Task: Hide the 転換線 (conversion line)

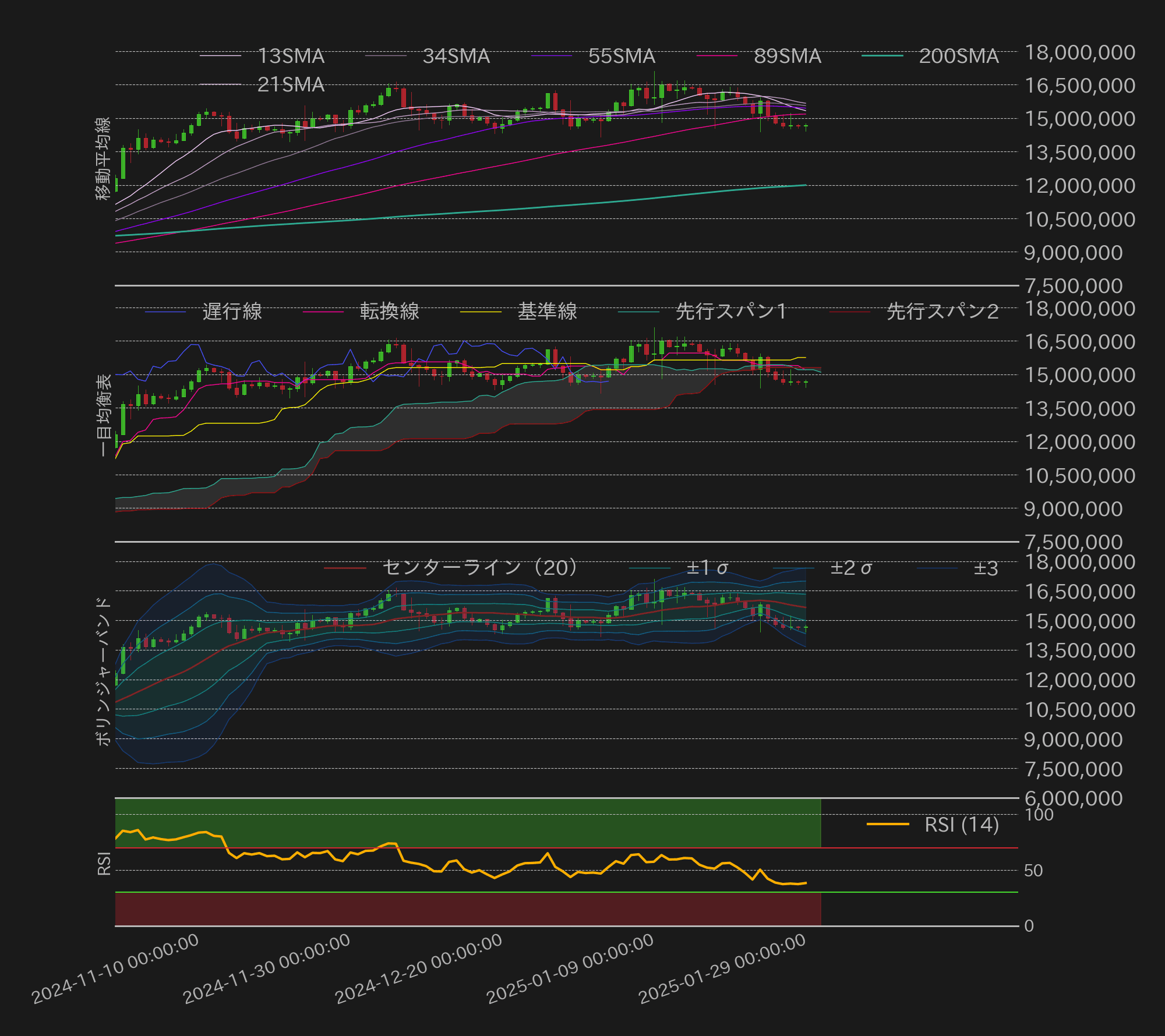Action: [x=387, y=312]
